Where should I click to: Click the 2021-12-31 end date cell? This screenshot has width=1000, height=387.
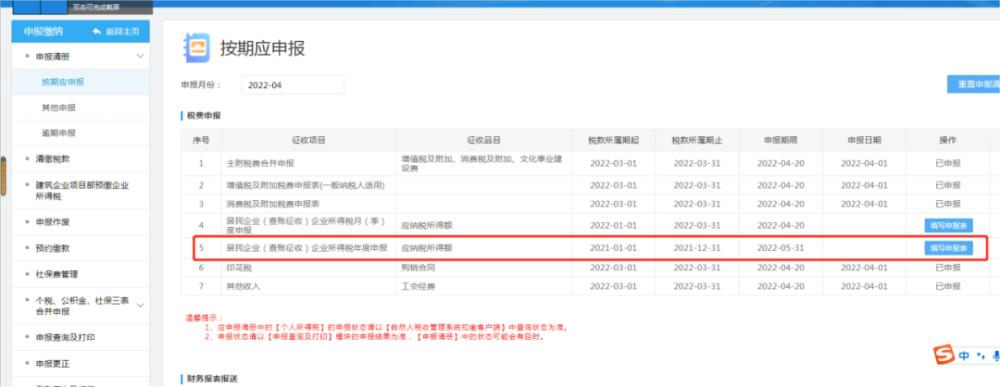pyautogui.click(x=697, y=247)
